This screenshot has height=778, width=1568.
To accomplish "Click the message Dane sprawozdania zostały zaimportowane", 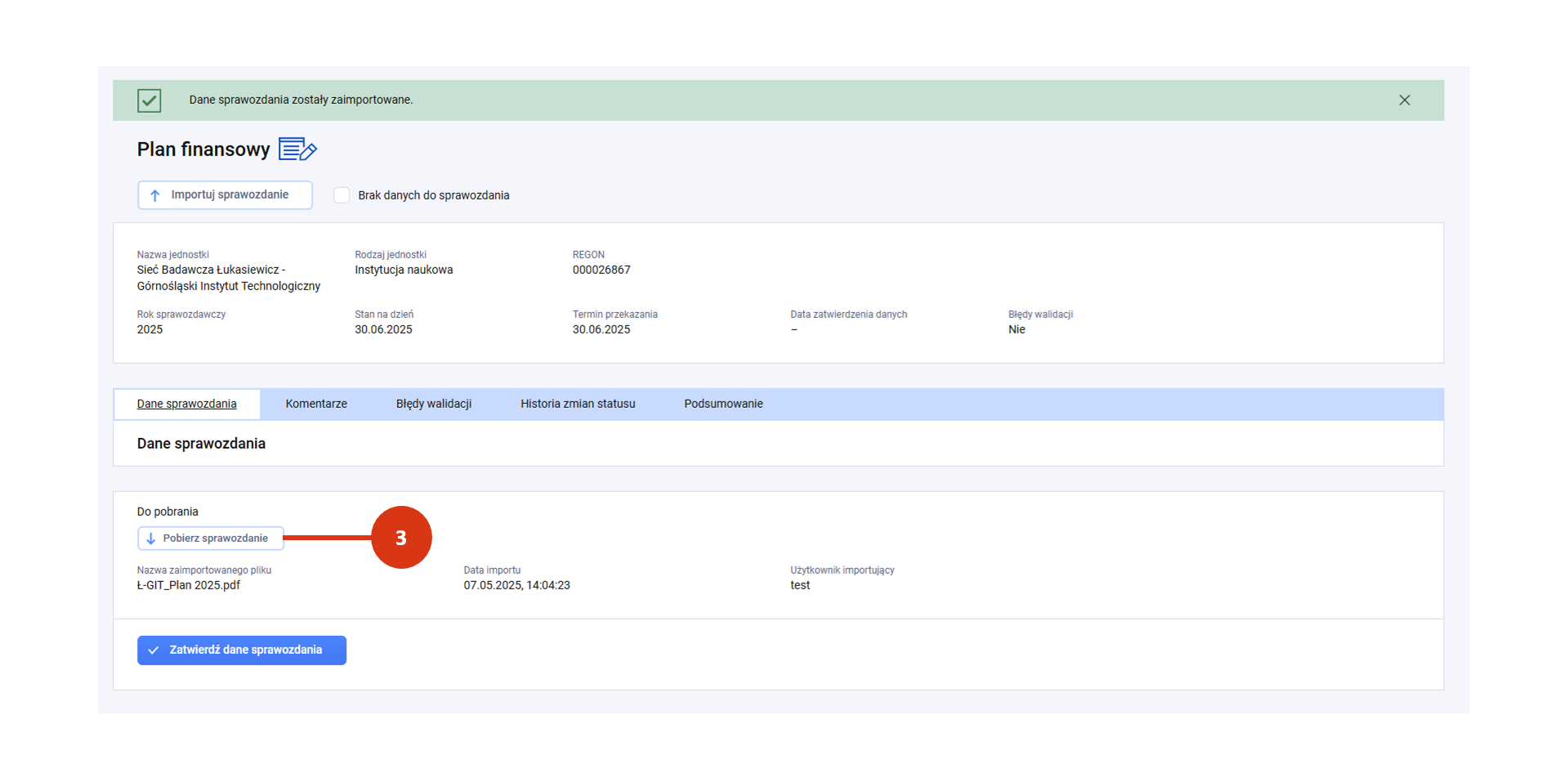I will 301,100.
